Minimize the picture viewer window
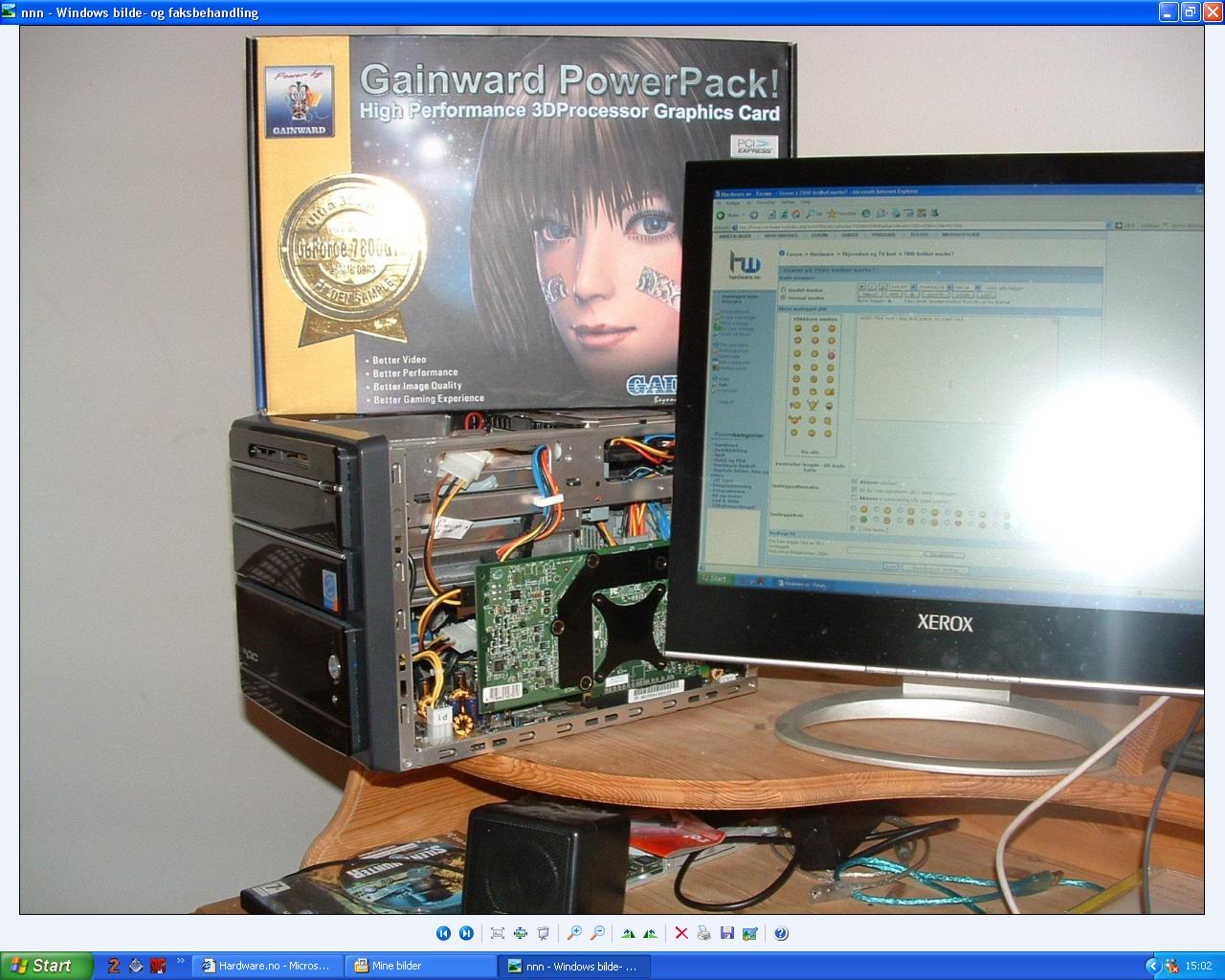Image resolution: width=1225 pixels, height=980 pixels. pyautogui.click(x=1169, y=11)
